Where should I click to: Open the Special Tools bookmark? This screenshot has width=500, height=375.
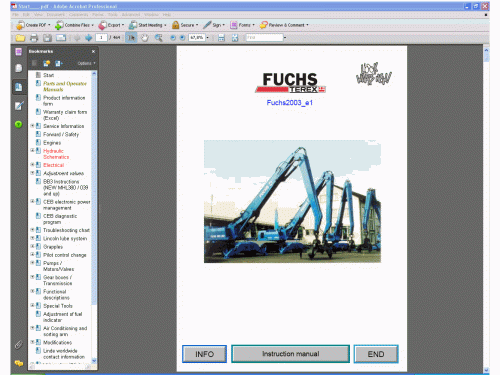(58, 306)
